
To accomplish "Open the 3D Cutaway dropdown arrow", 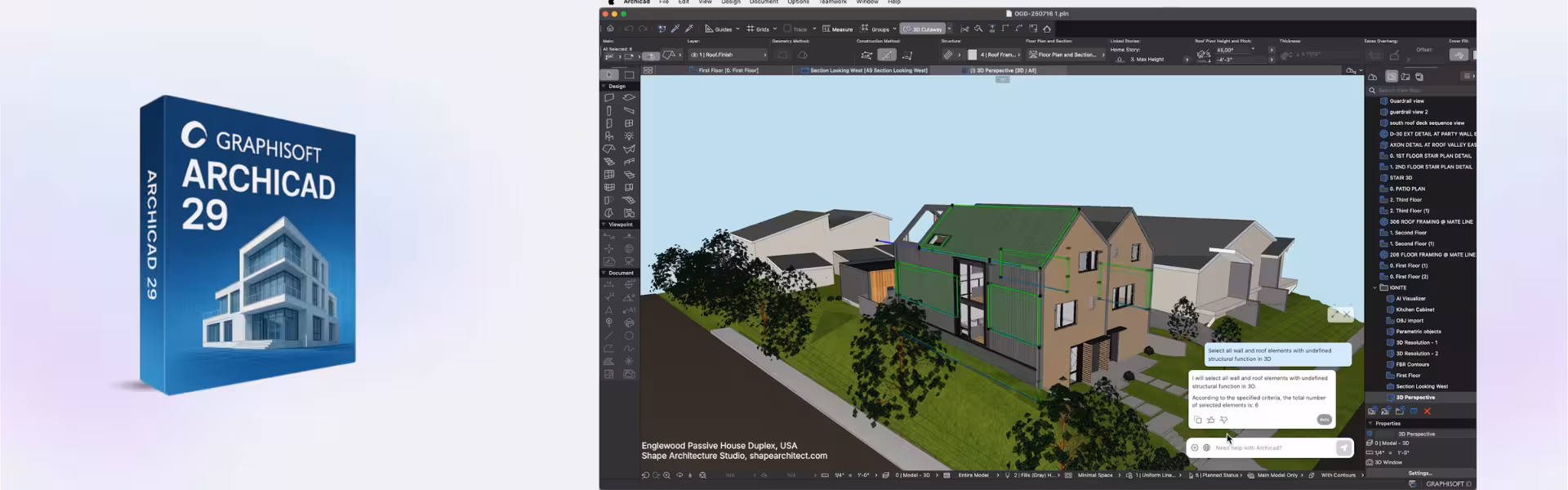I will coord(949,29).
